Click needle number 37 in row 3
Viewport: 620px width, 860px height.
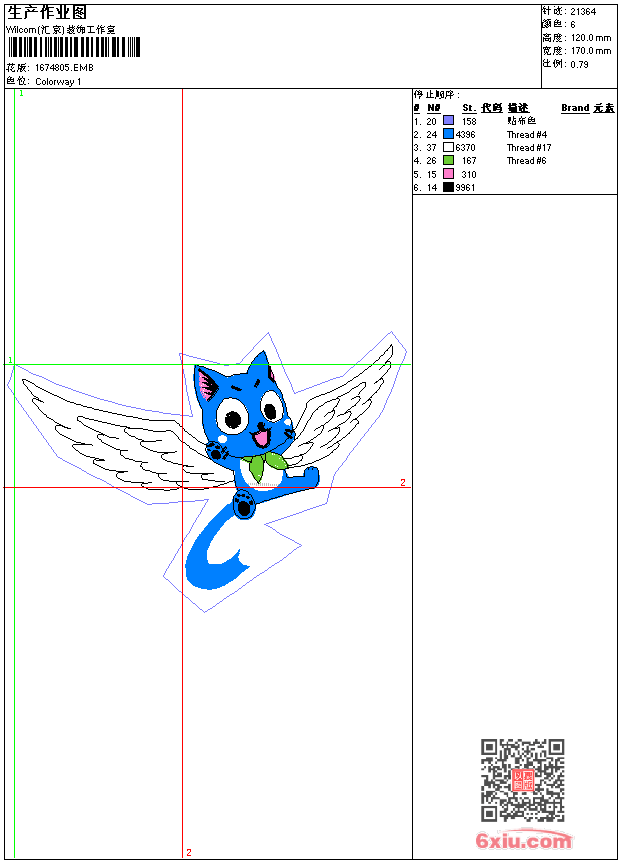[x=432, y=148]
